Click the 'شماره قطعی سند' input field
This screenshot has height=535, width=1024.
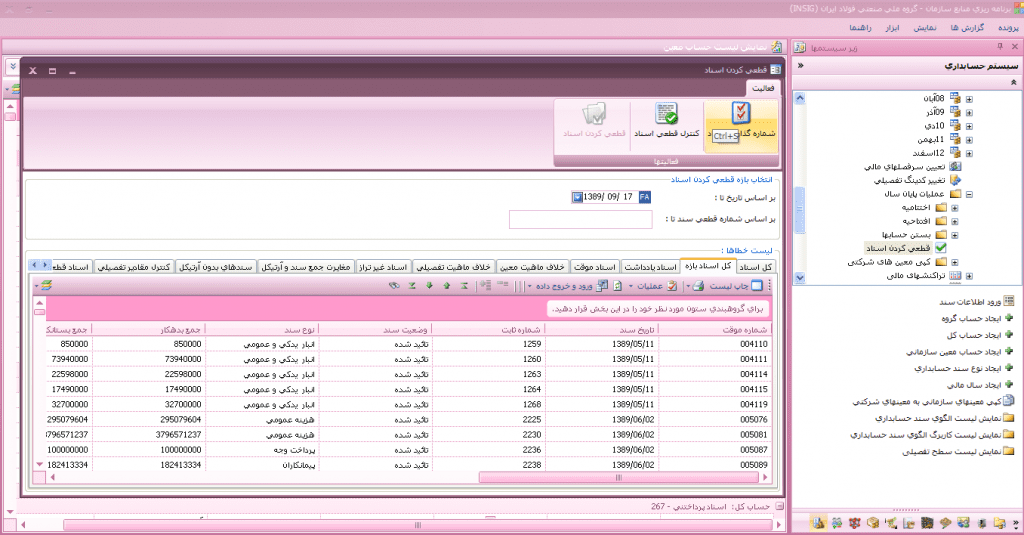[580, 219]
